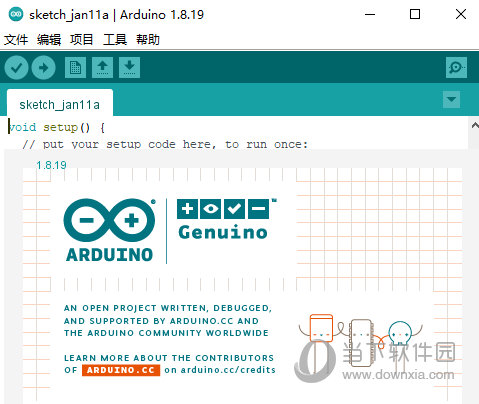Open the 文件 menu
Screen dimensions: 479x404
(16, 40)
